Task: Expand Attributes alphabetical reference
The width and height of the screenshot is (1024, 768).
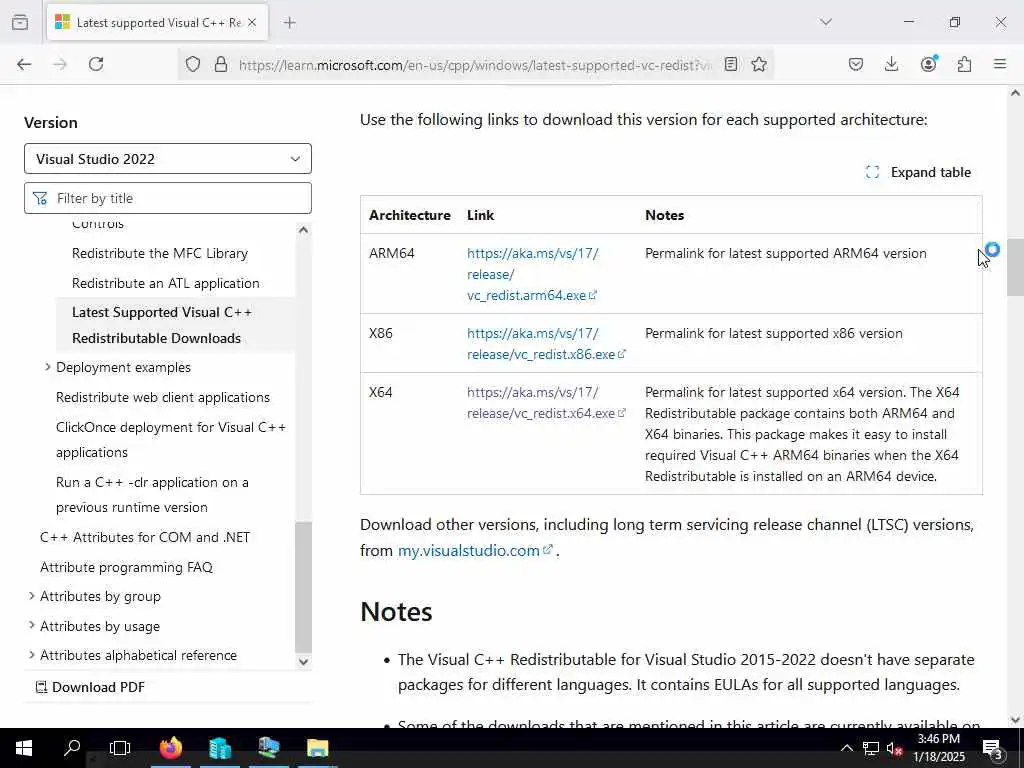Action: point(31,655)
